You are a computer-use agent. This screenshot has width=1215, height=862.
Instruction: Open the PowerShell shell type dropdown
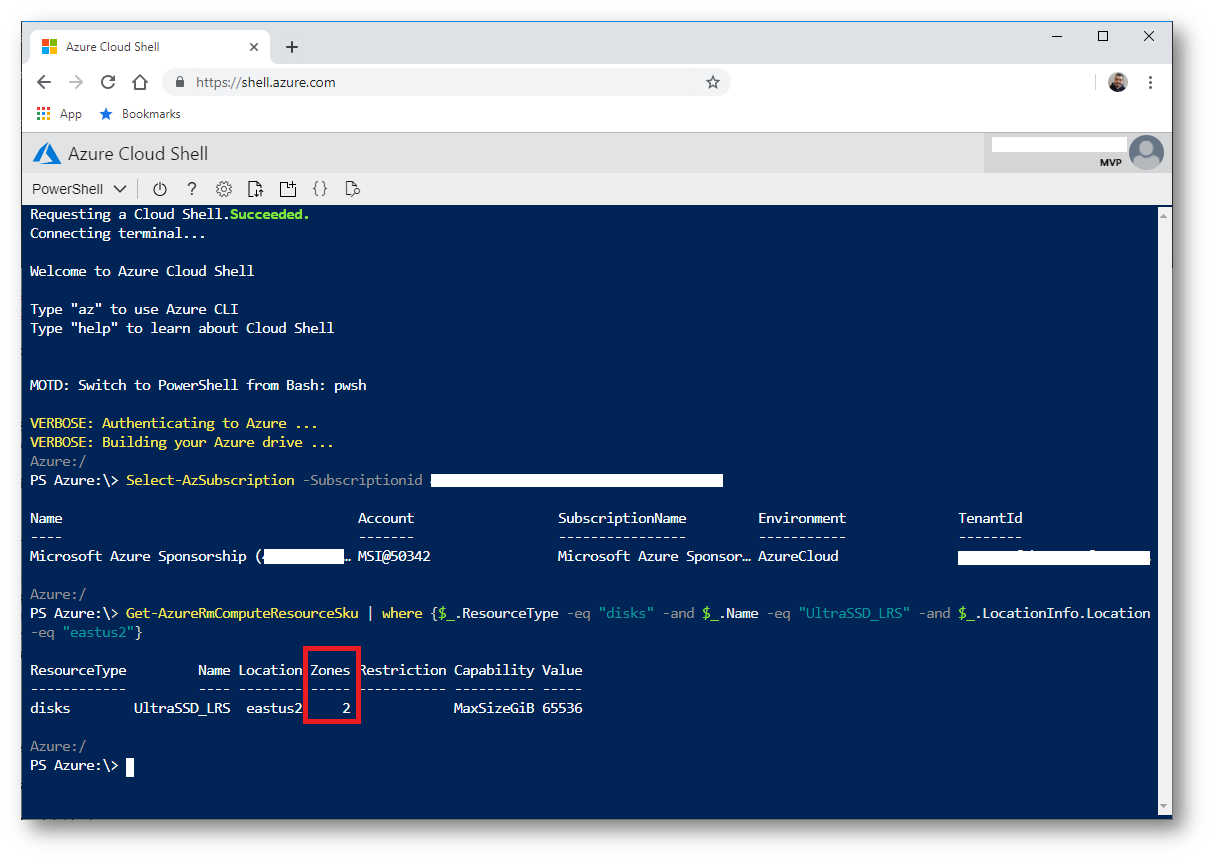click(79, 189)
